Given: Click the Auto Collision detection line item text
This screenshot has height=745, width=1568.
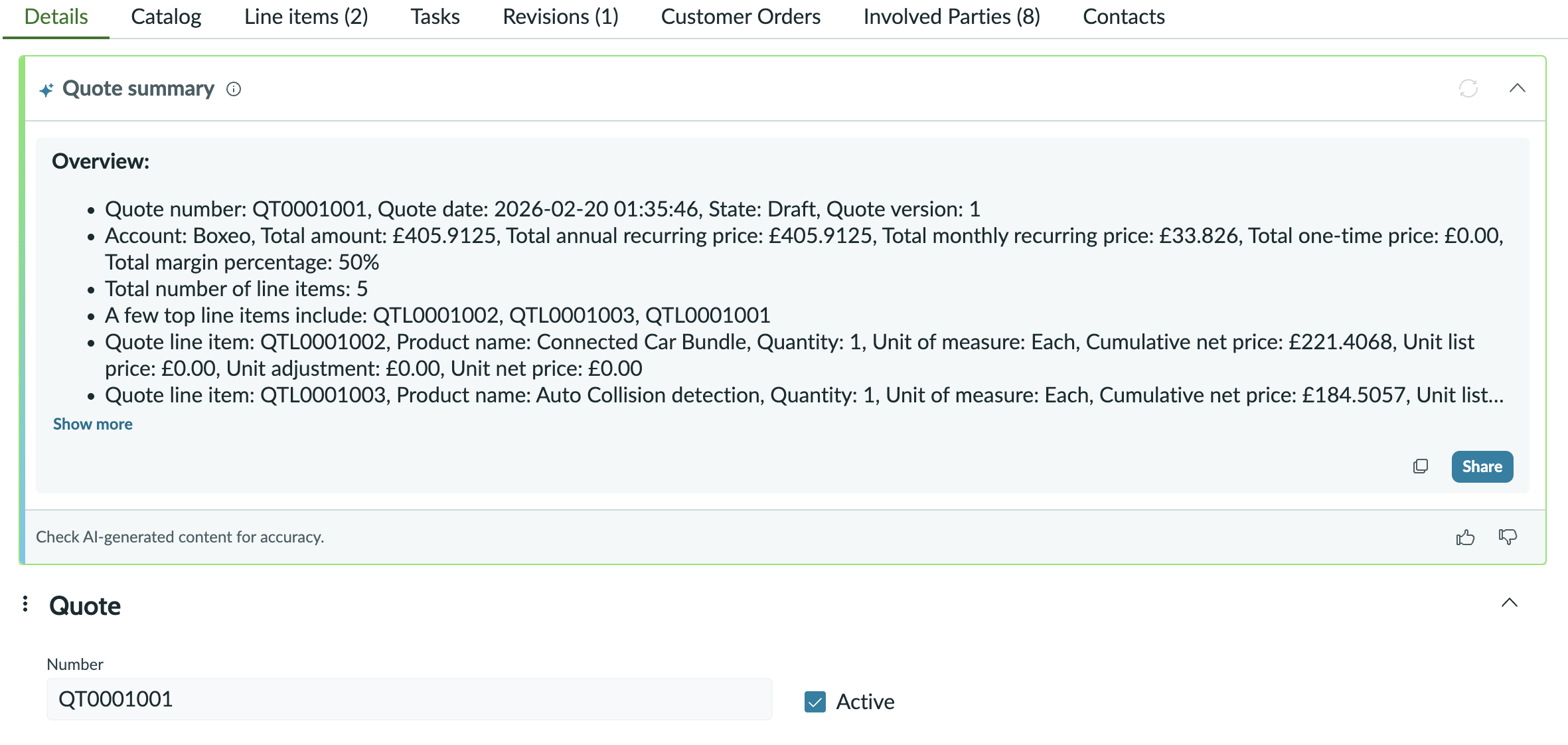Looking at the screenshot, I should pyautogui.click(x=805, y=395).
